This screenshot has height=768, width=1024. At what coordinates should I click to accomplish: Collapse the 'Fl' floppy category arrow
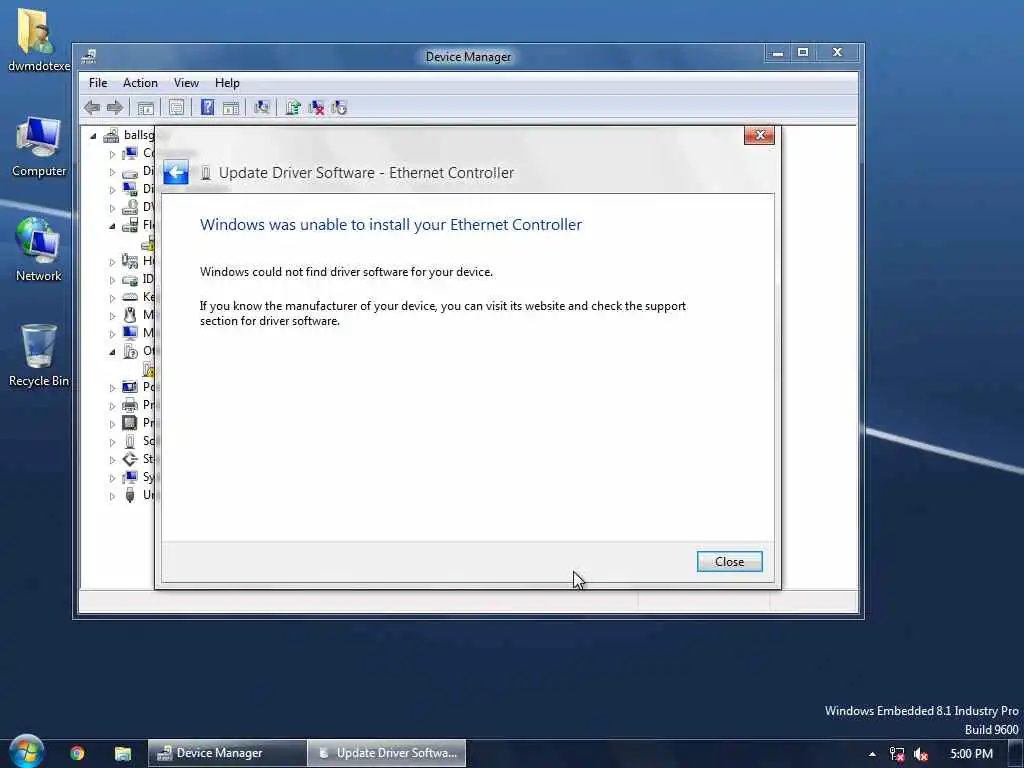112,226
